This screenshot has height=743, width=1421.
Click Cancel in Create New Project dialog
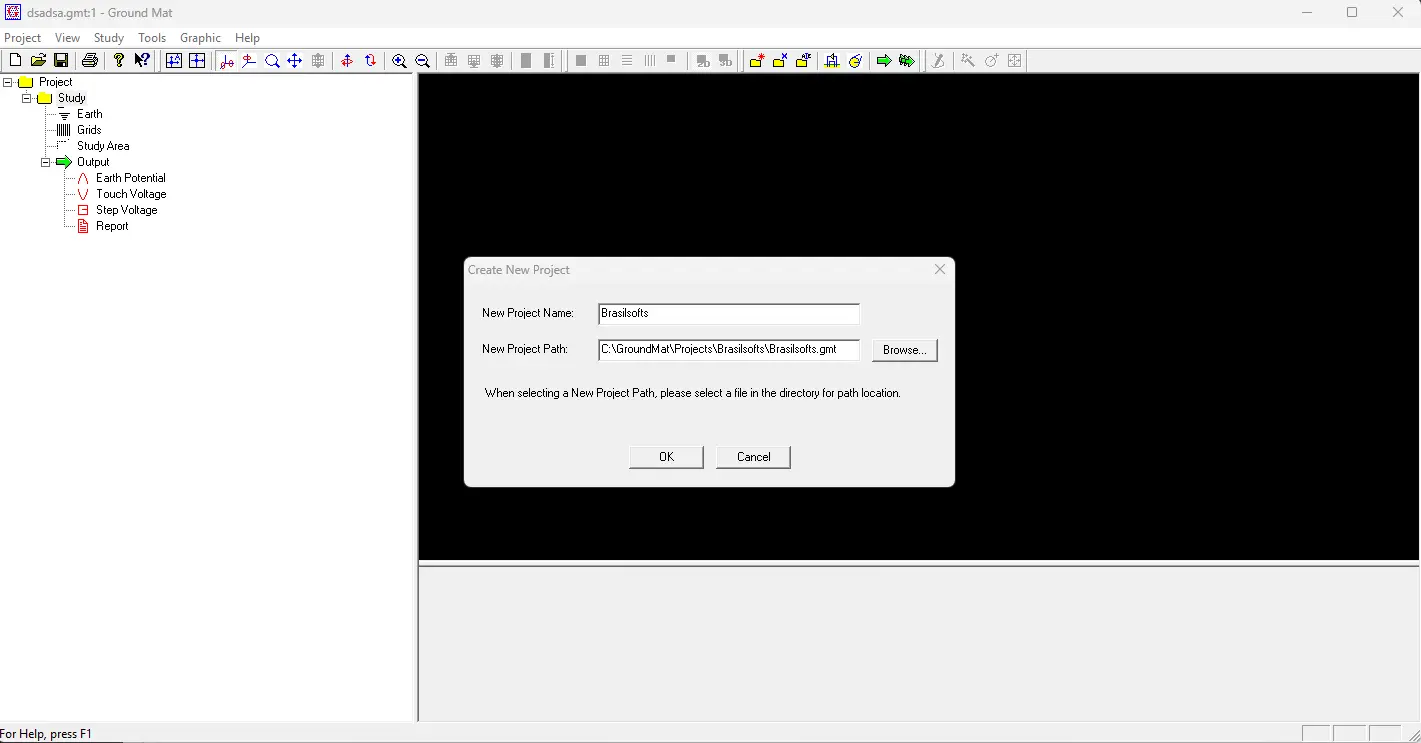753,457
